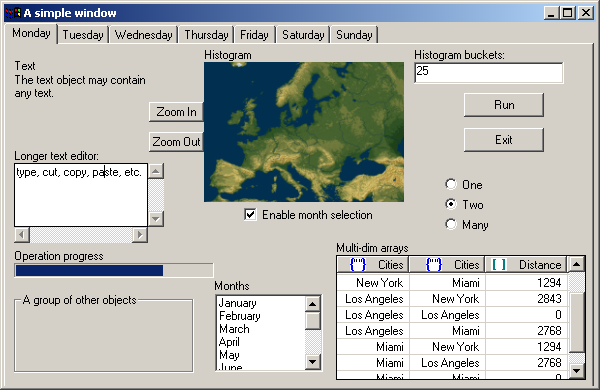Uncheck Enable month selection checkbox

coord(250,215)
